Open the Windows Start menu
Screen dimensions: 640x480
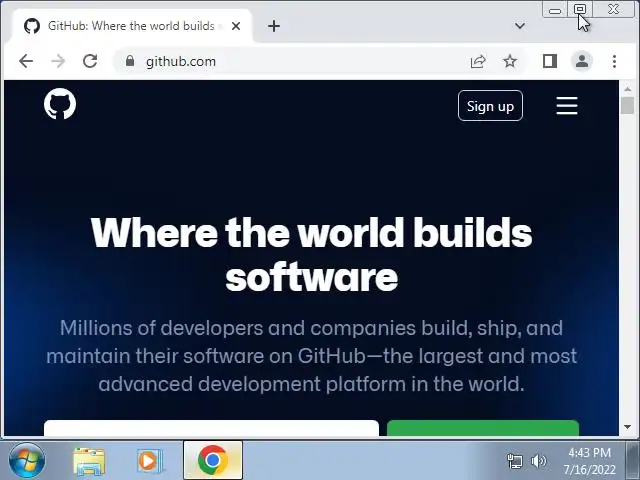[x=27, y=460]
